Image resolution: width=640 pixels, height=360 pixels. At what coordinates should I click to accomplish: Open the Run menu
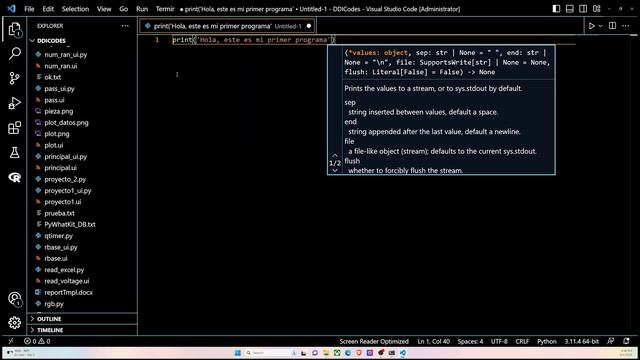pyautogui.click(x=142, y=9)
